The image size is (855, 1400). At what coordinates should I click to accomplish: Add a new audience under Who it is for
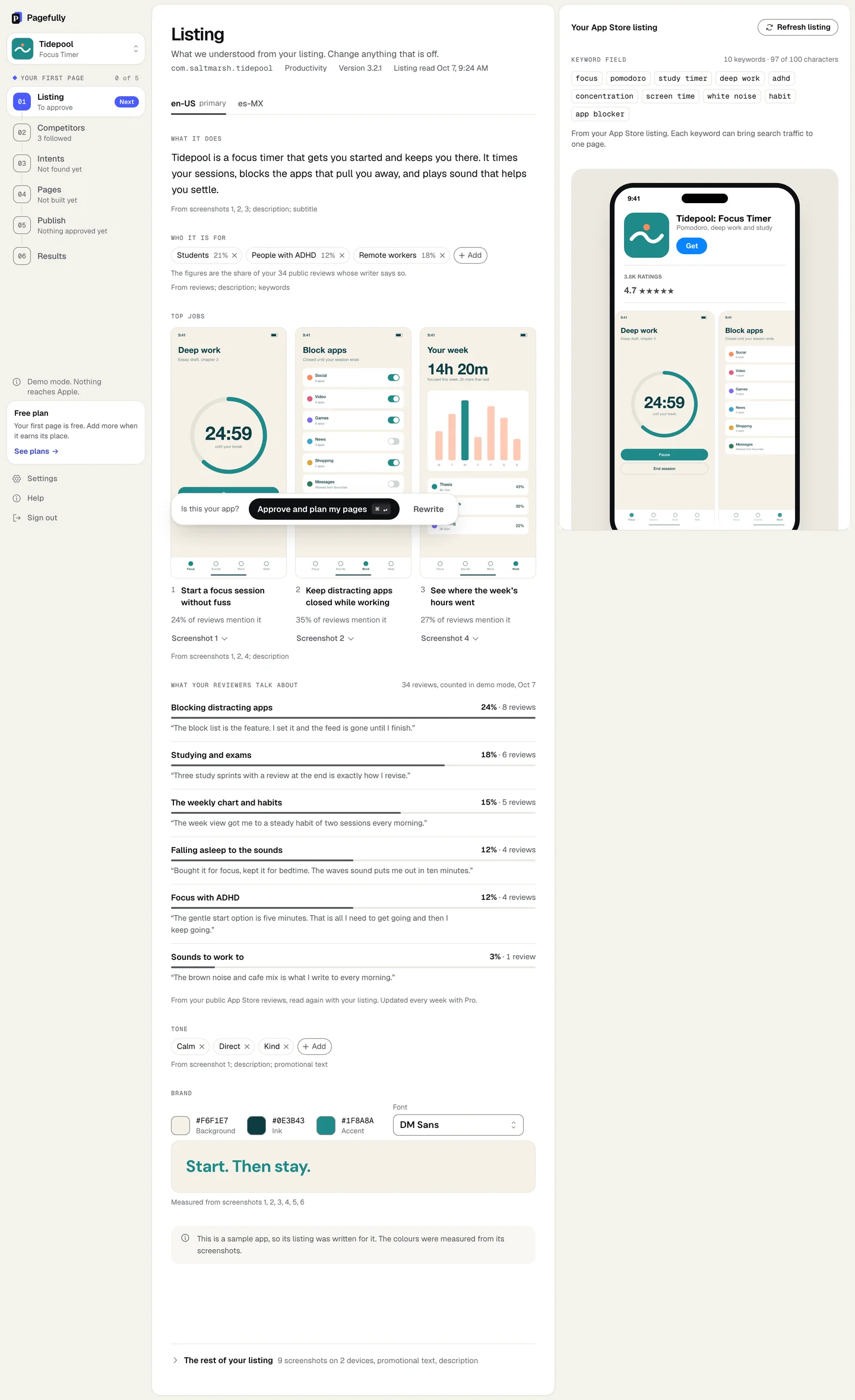tap(470, 255)
